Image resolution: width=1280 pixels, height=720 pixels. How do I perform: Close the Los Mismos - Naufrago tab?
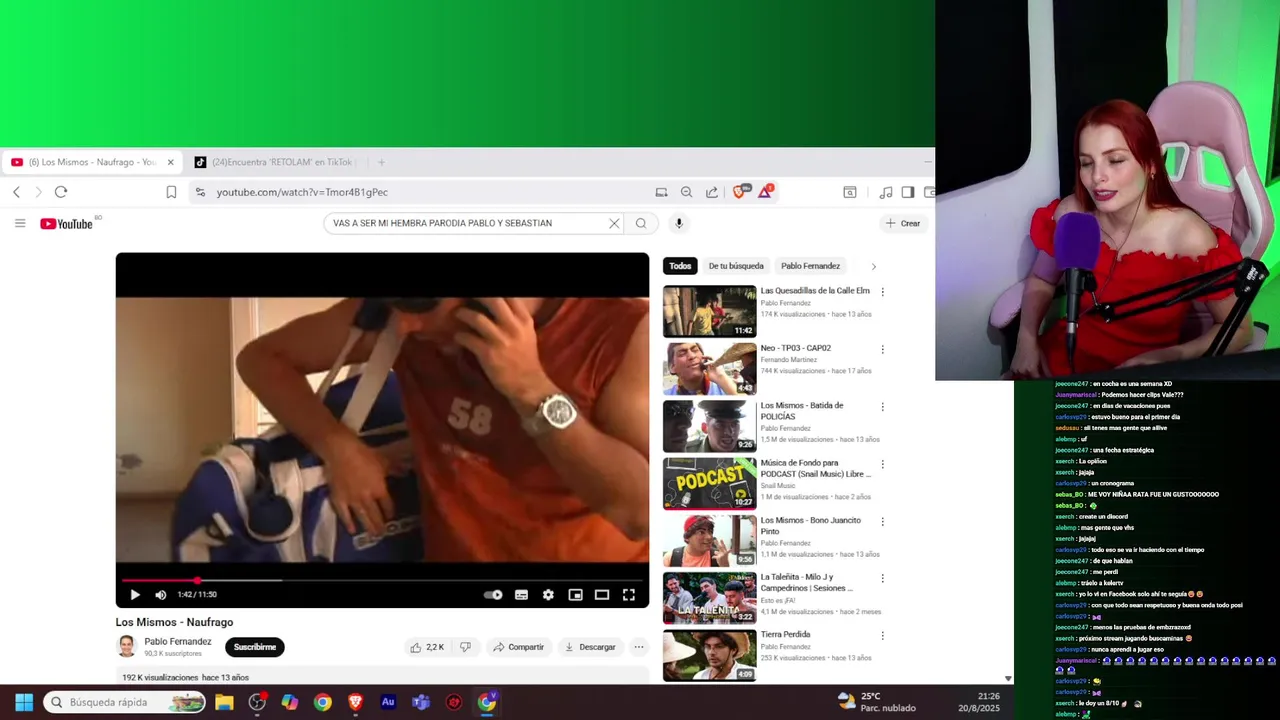coord(170,162)
